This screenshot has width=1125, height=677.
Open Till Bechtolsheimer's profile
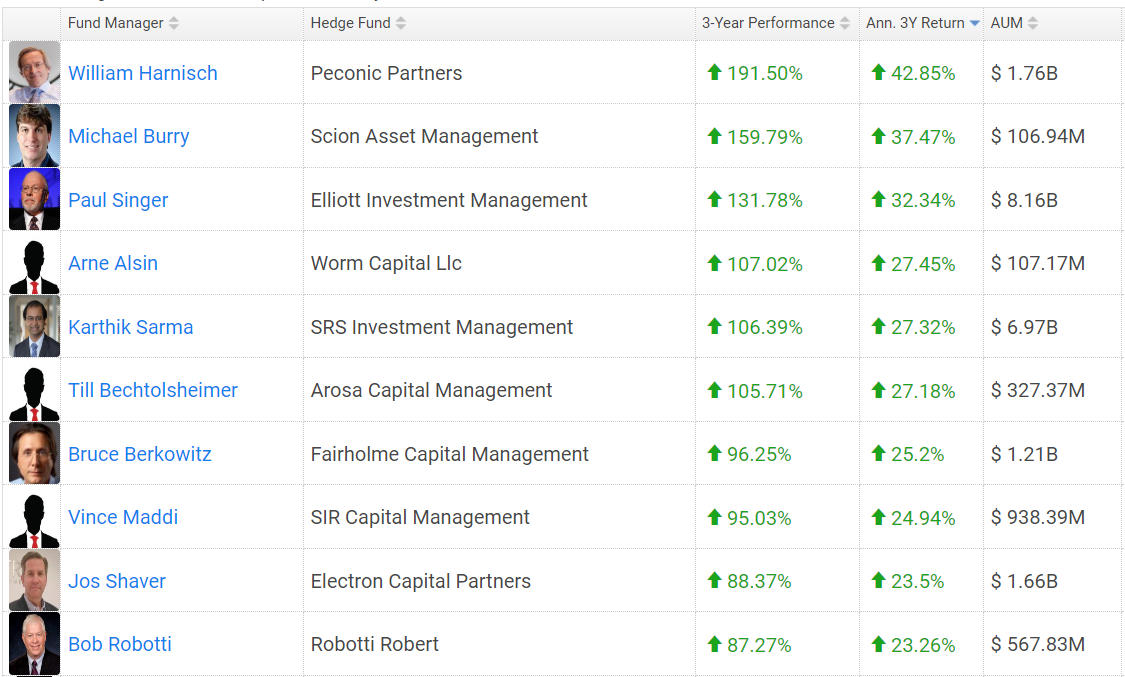pyautogui.click(x=153, y=390)
